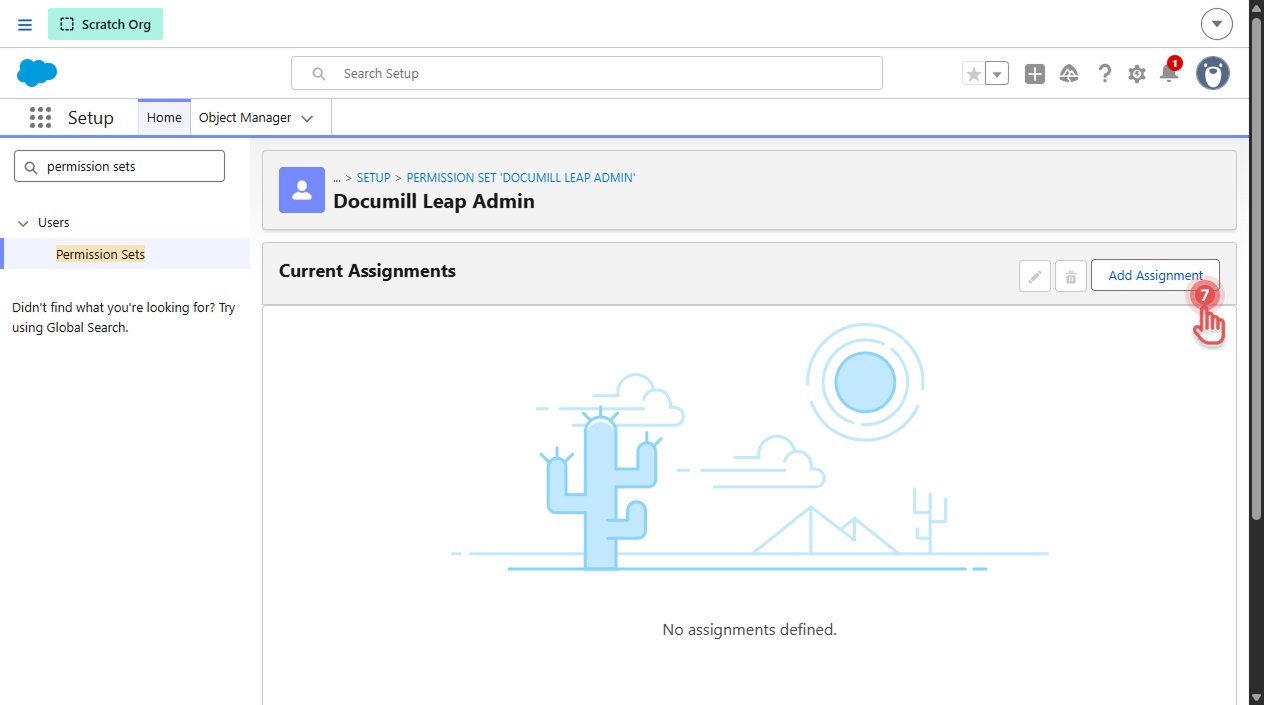
Task: Focus the Search Setup field
Action: click(587, 73)
